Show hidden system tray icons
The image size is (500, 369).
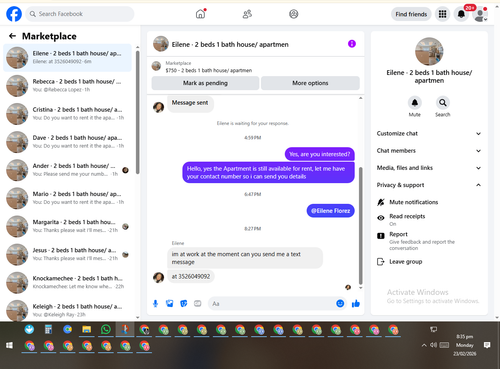click(424, 345)
